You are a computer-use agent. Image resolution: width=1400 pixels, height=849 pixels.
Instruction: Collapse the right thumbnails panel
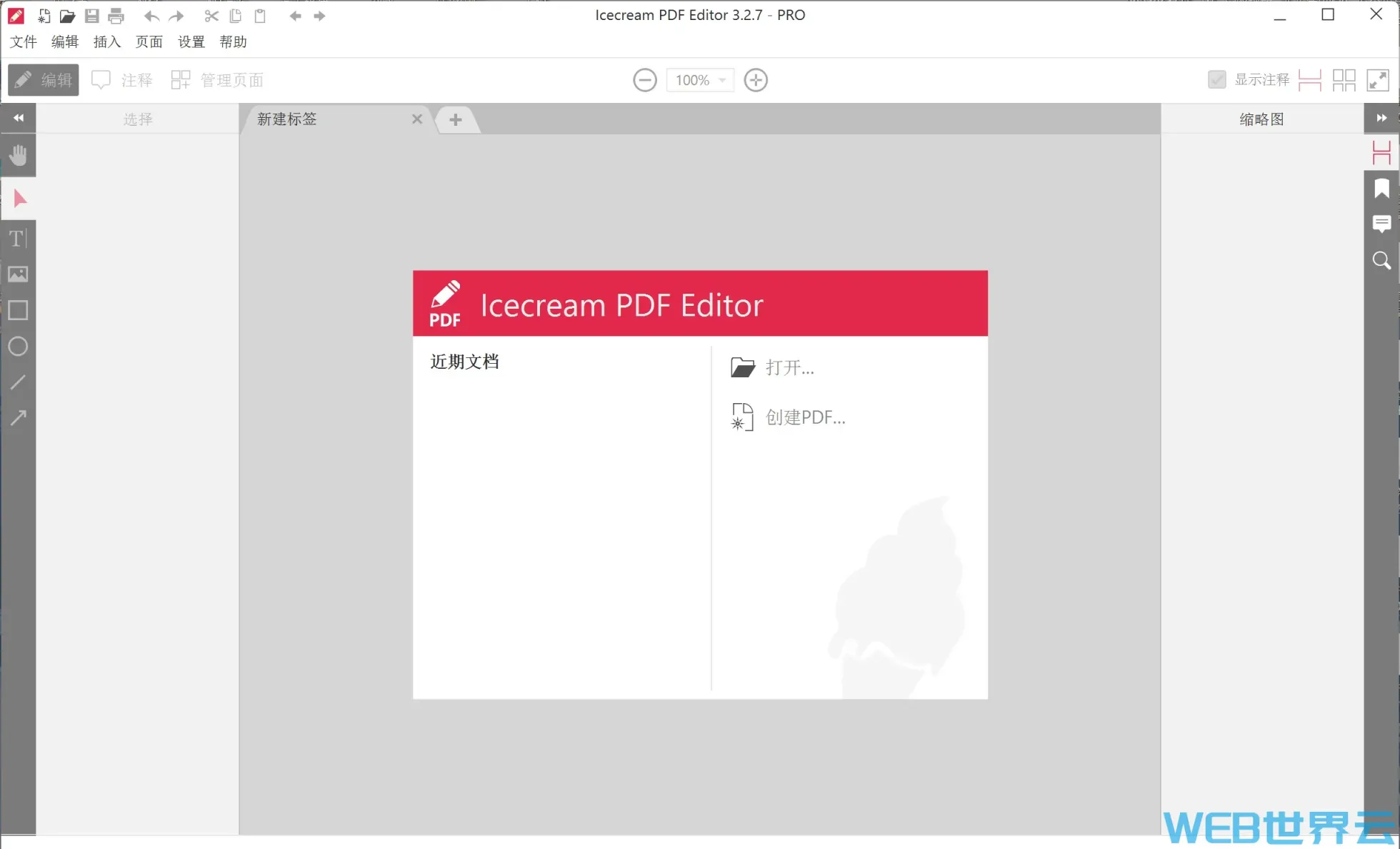[1381, 118]
